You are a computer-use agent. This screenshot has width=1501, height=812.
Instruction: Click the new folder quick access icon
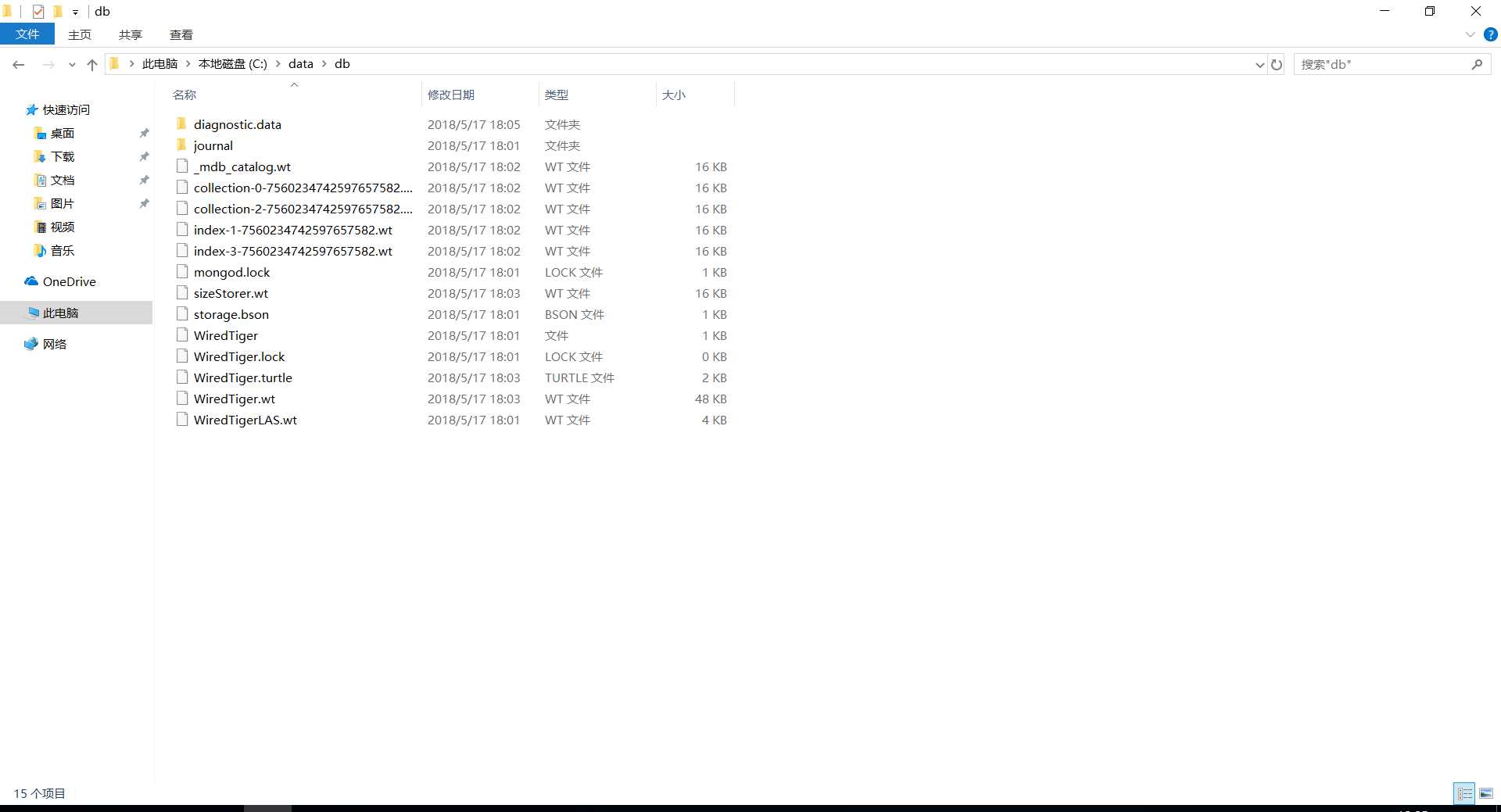pos(57,11)
